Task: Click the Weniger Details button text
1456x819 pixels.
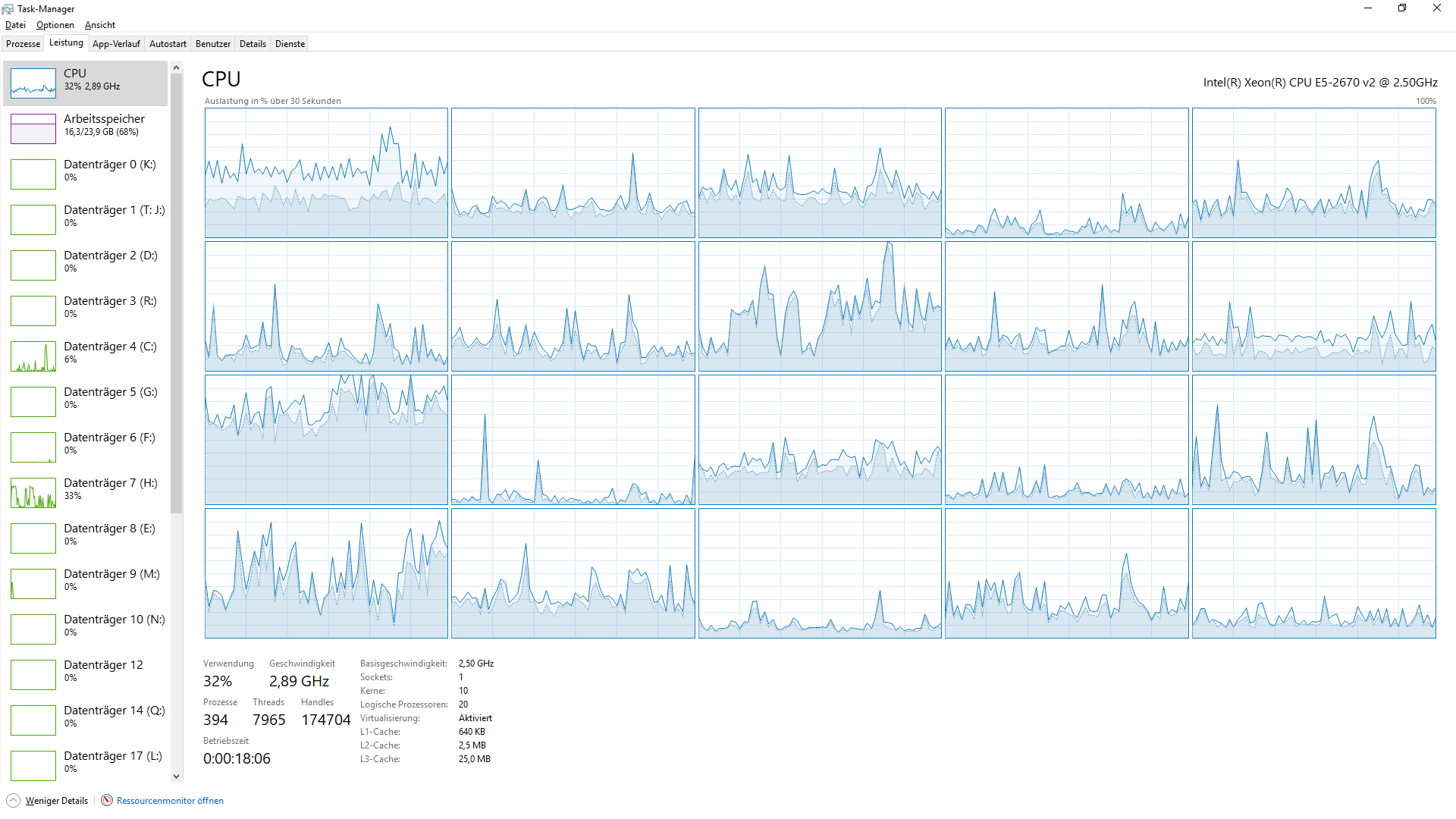Action: click(57, 801)
